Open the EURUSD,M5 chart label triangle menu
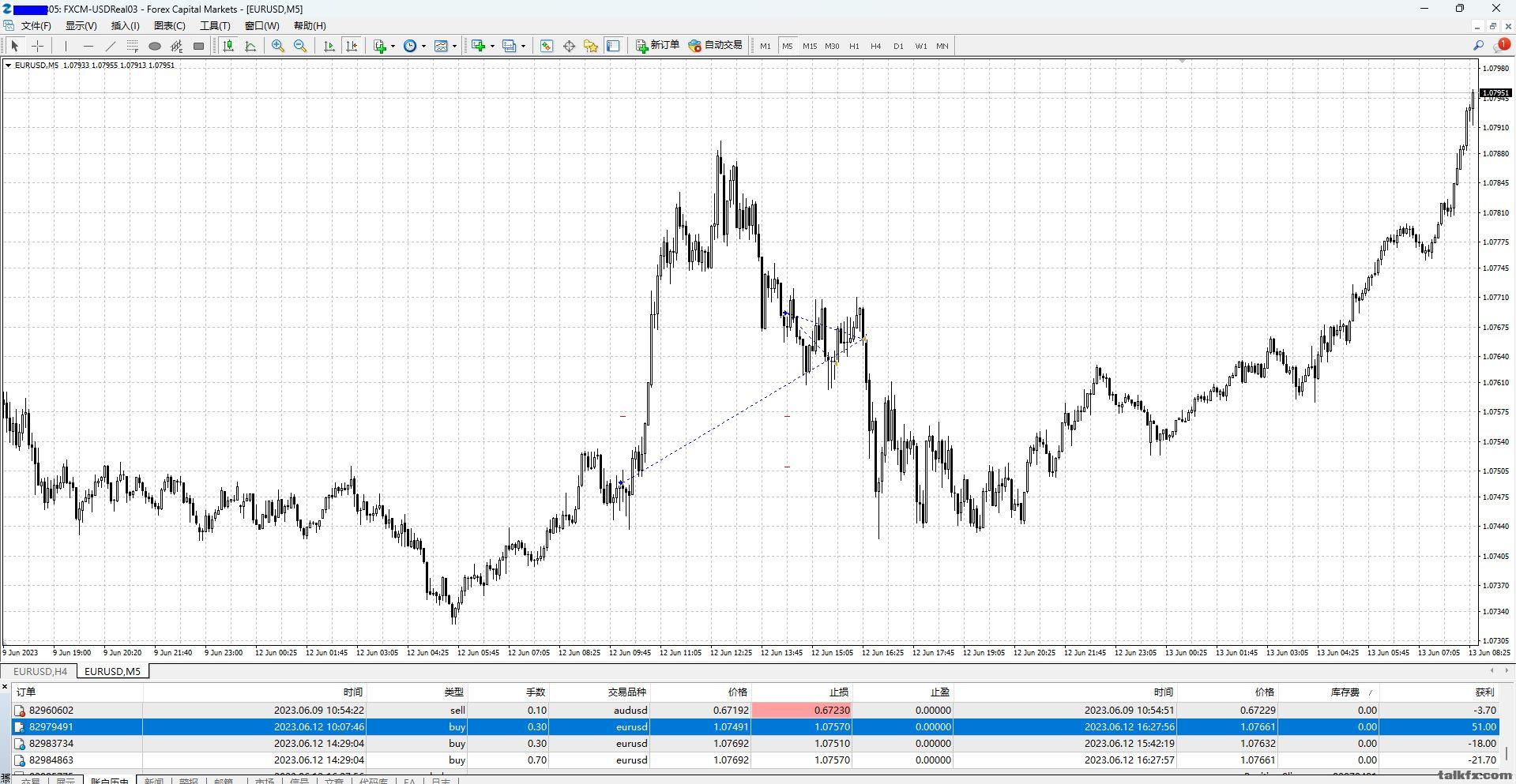The height and width of the screenshot is (784, 1516). pyautogui.click(x=8, y=66)
